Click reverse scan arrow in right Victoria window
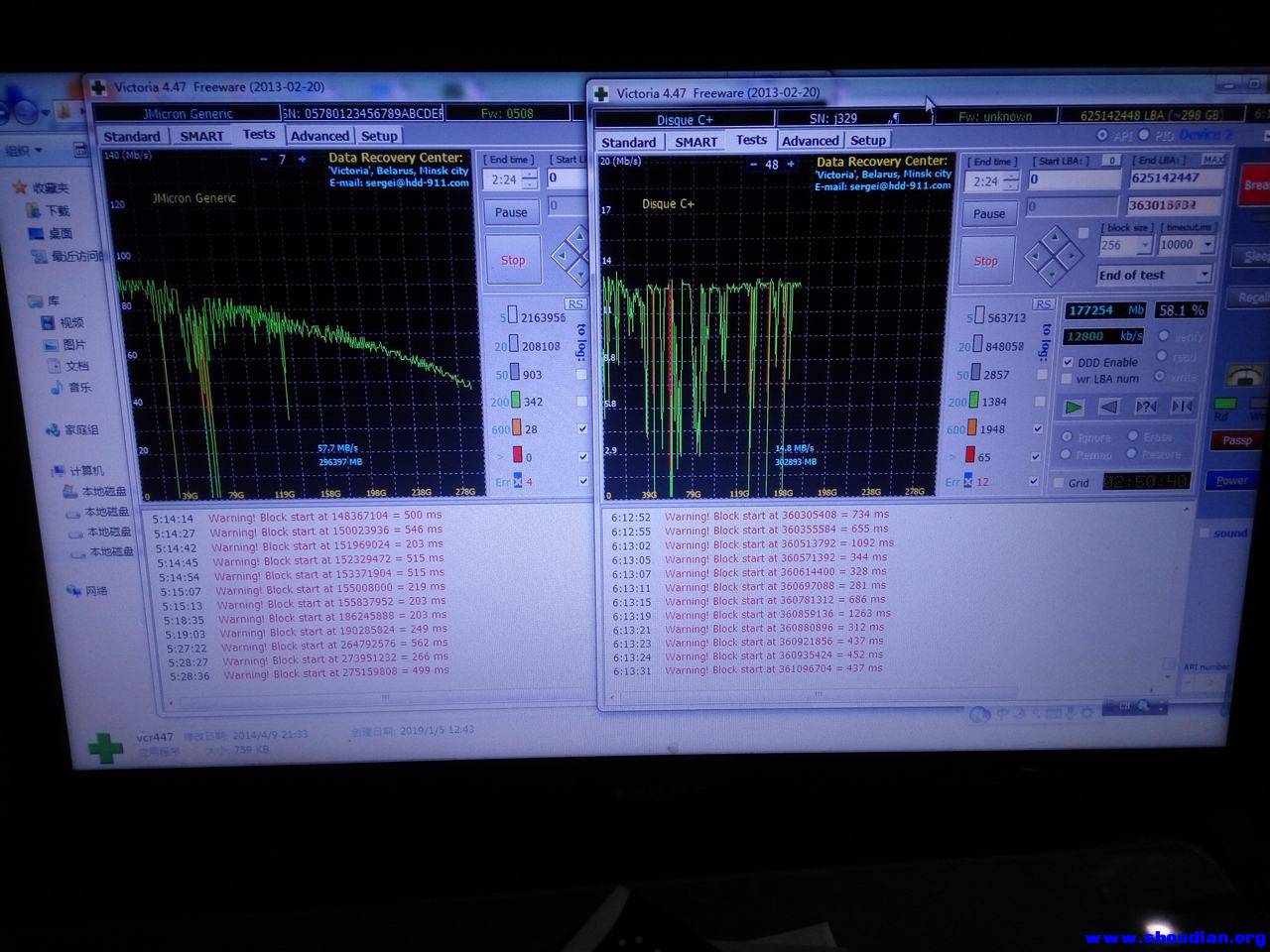Viewport: 1270px width, 952px height. [1109, 407]
